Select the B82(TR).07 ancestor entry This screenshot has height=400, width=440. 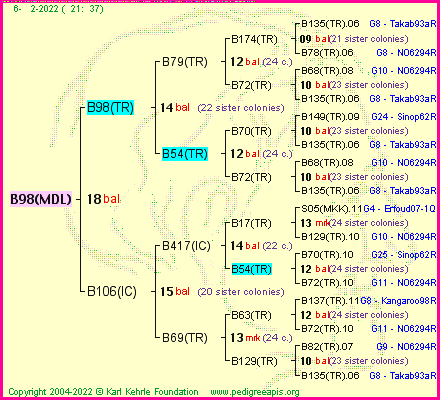[x=327, y=347]
